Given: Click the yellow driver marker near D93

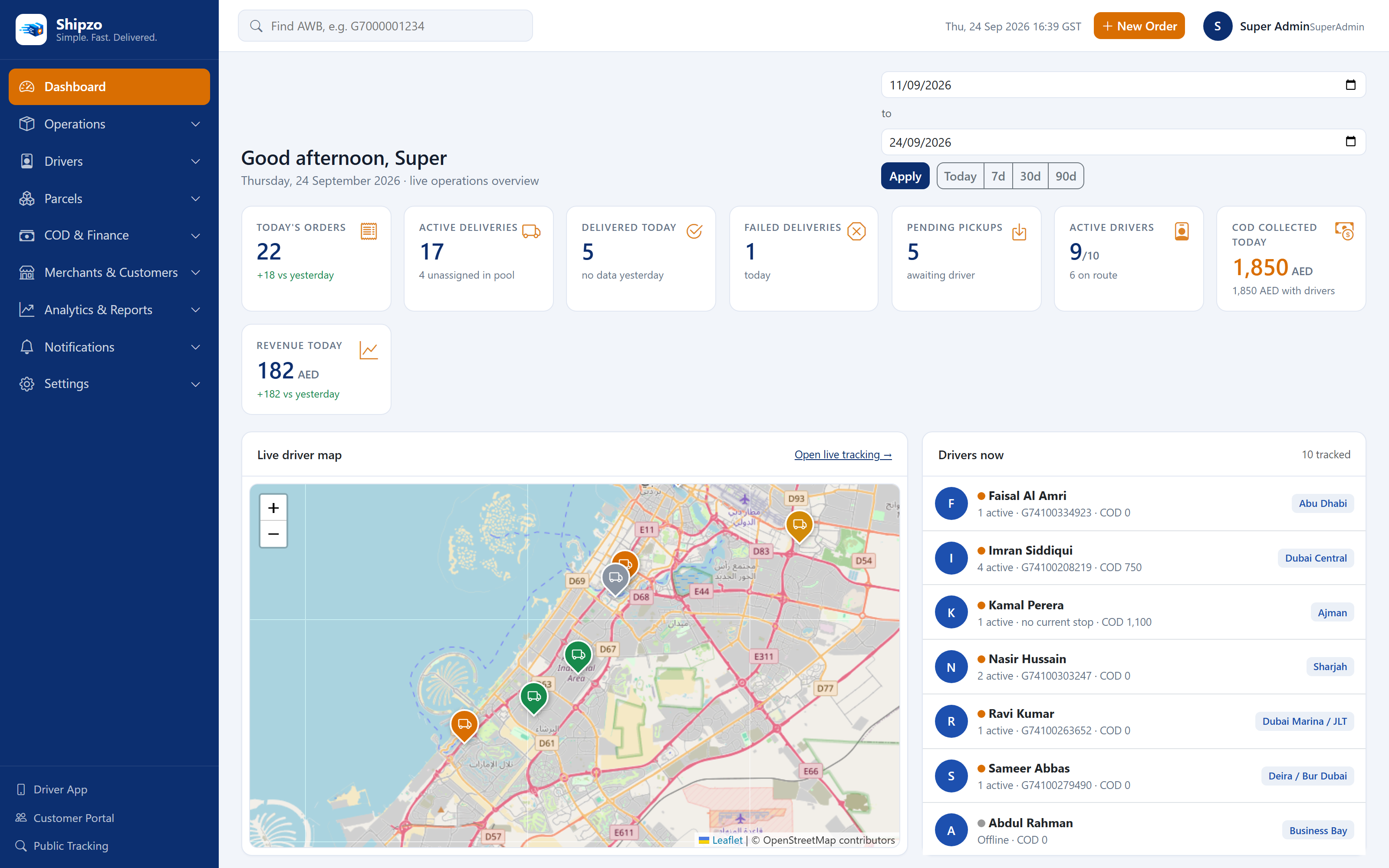Looking at the screenshot, I should pyautogui.click(x=799, y=526).
